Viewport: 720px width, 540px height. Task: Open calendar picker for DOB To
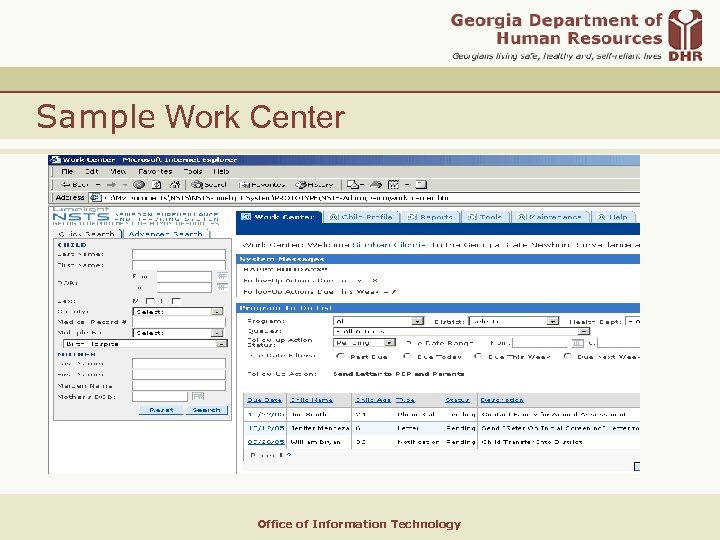222,287
